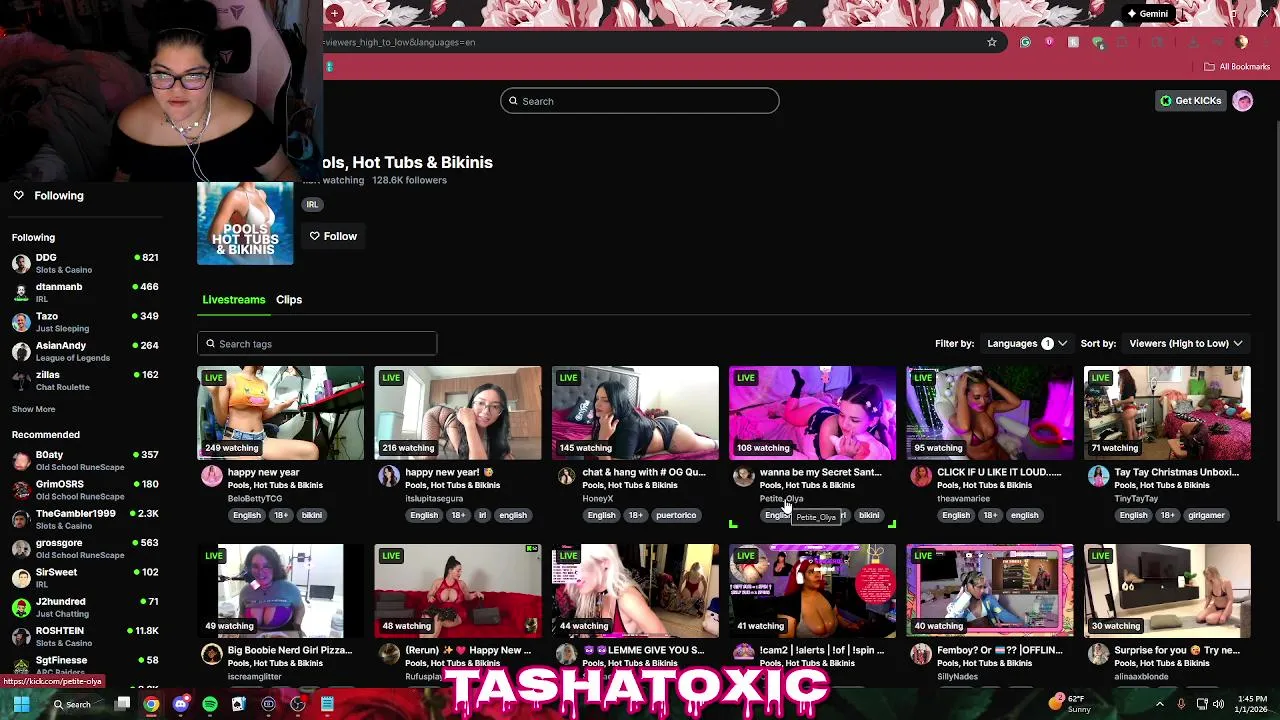Image resolution: width=1280 pixels, height=720 pixels.
Task: Open the Viewers (High to Low) sort dropdown
Action: [1186, 343]
